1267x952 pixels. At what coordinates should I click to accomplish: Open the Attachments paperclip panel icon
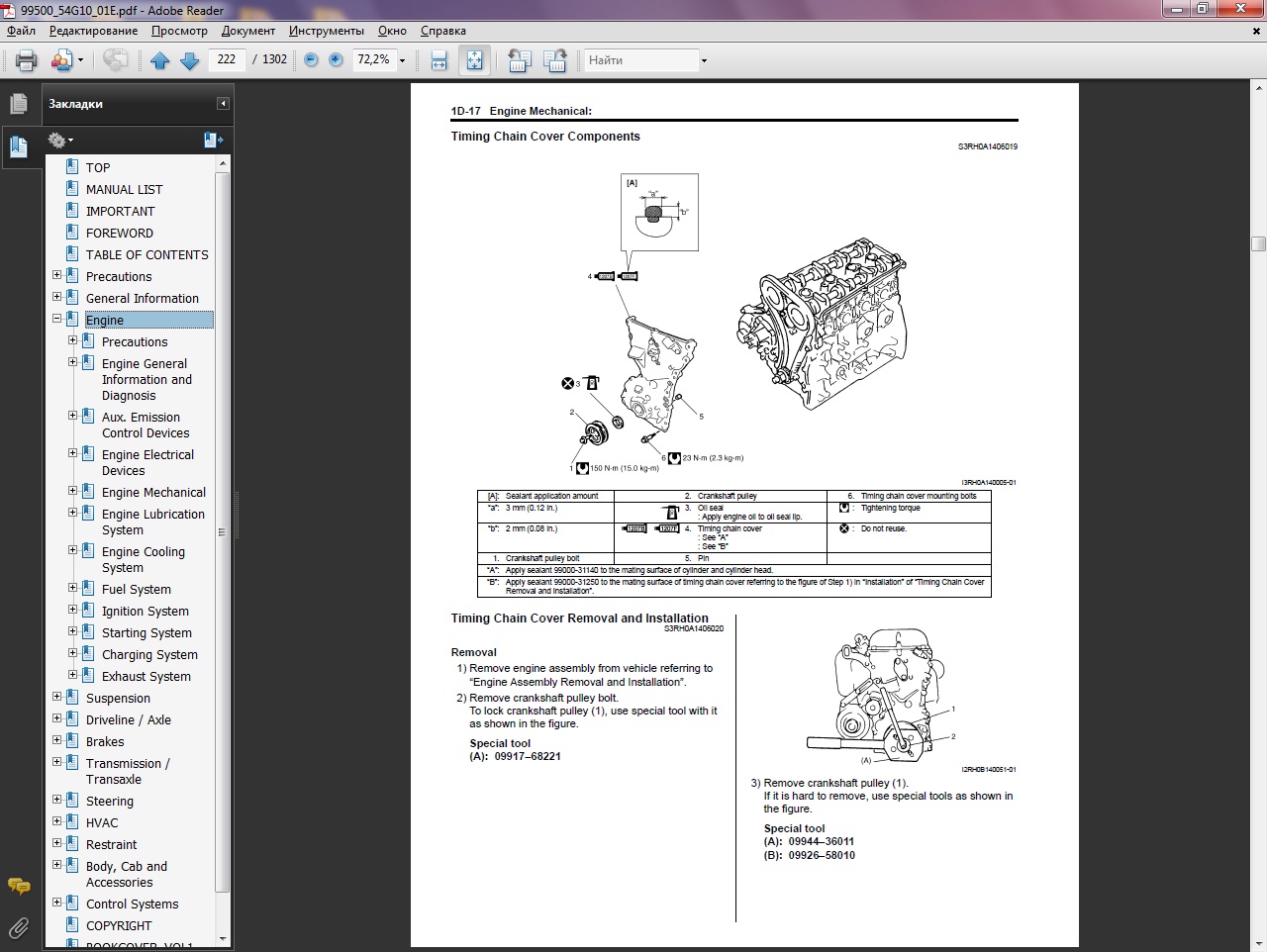[x=18, y=927]
